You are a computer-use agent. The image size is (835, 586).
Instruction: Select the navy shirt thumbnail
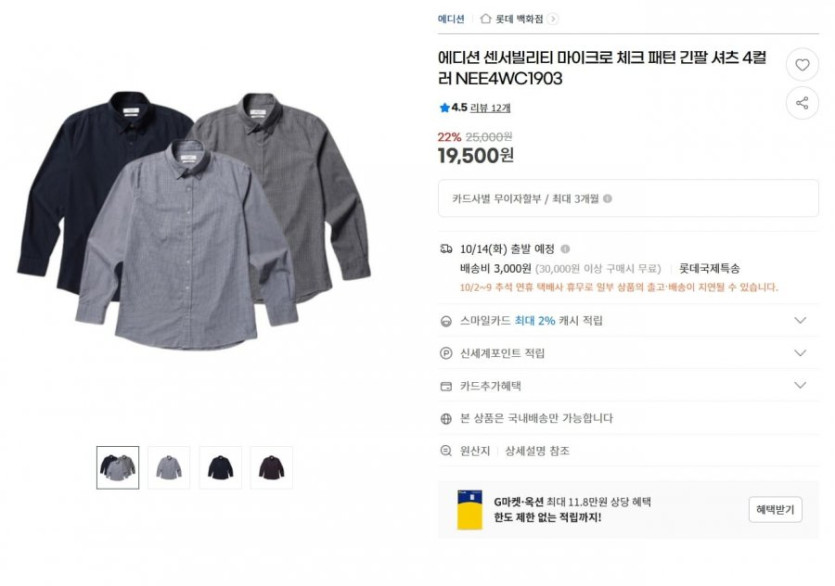coord(220,468)
